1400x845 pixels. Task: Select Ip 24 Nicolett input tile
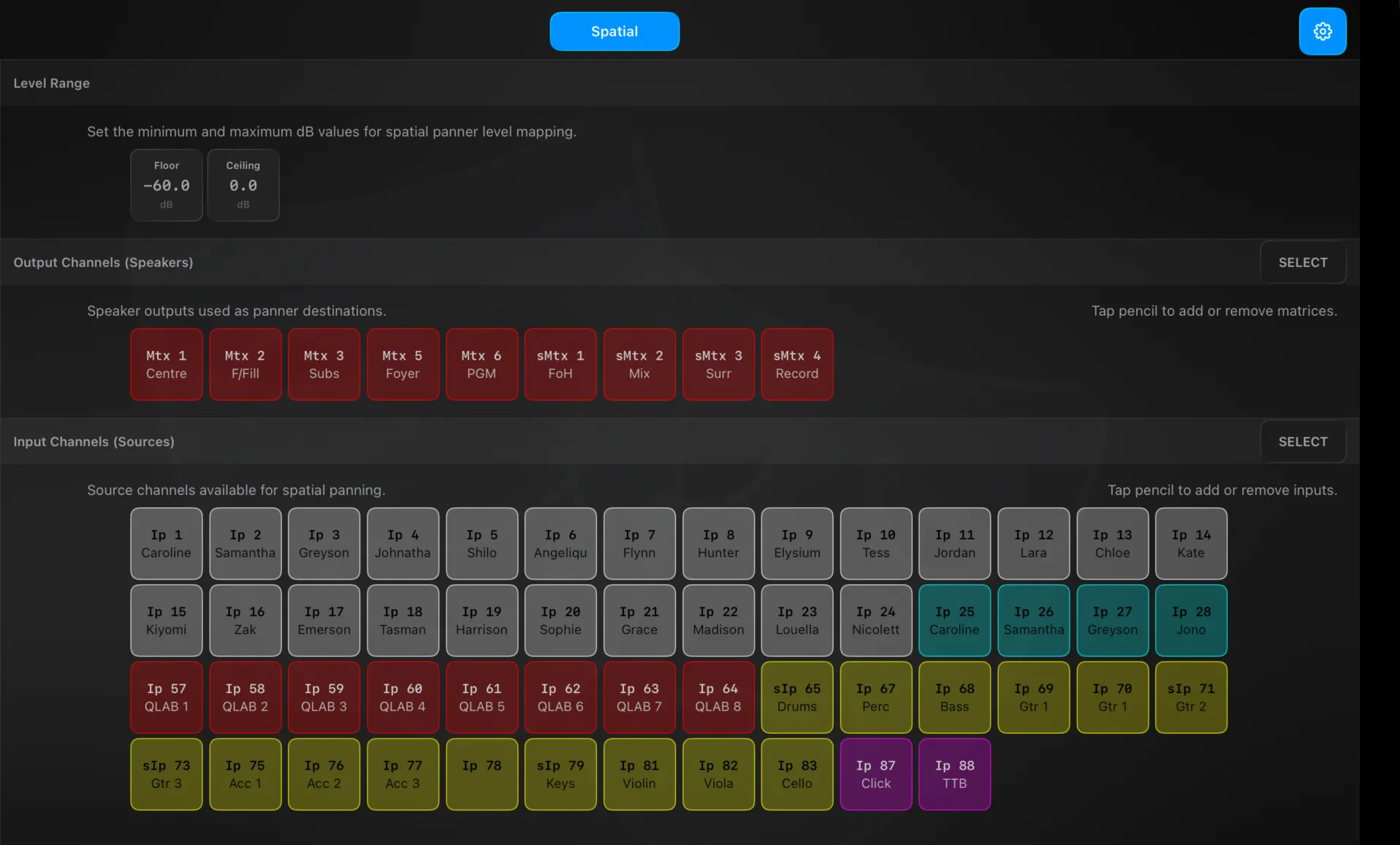(x=876, y=621)
